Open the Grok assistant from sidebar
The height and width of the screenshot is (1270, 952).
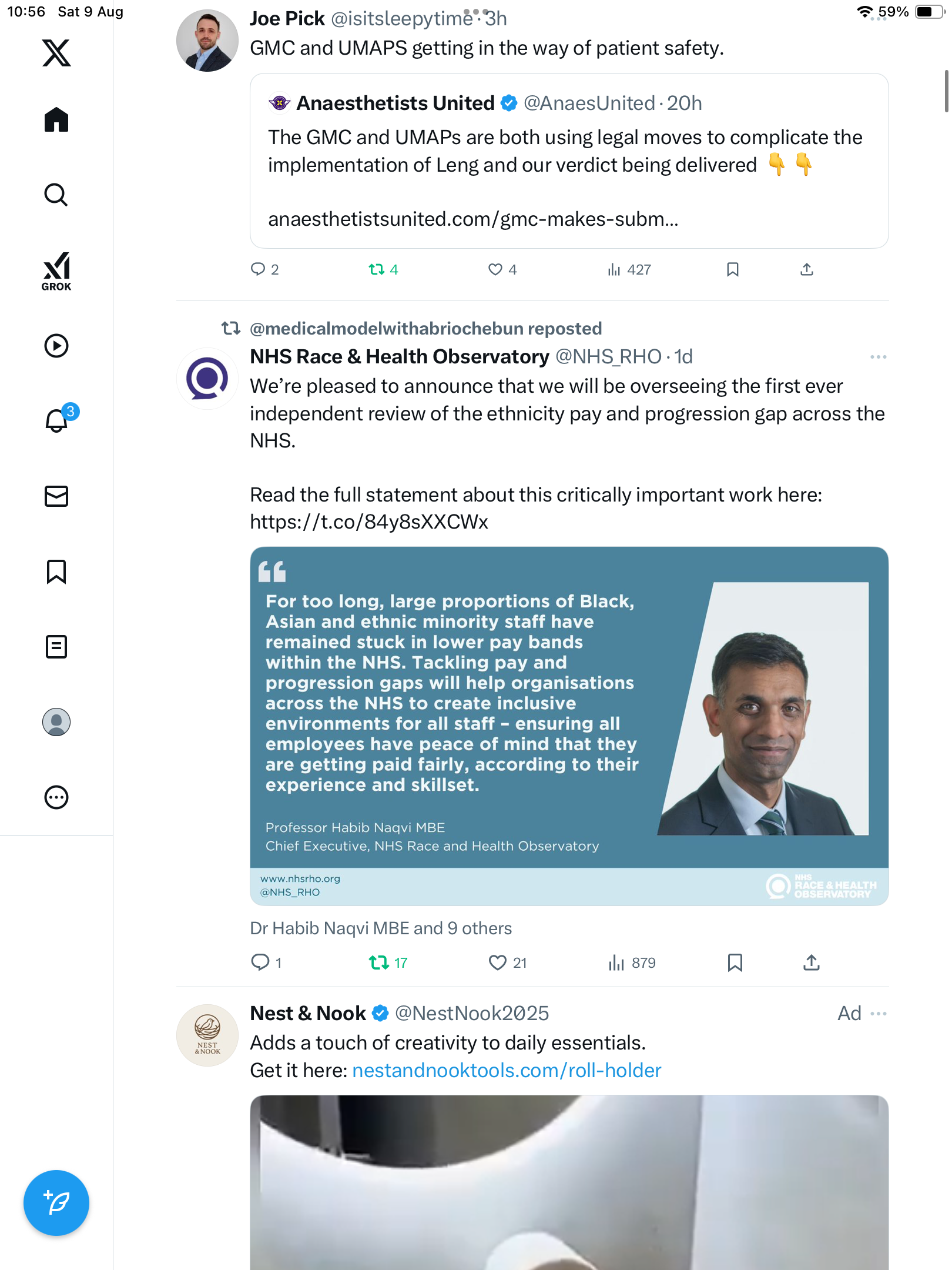coord(56,271)
